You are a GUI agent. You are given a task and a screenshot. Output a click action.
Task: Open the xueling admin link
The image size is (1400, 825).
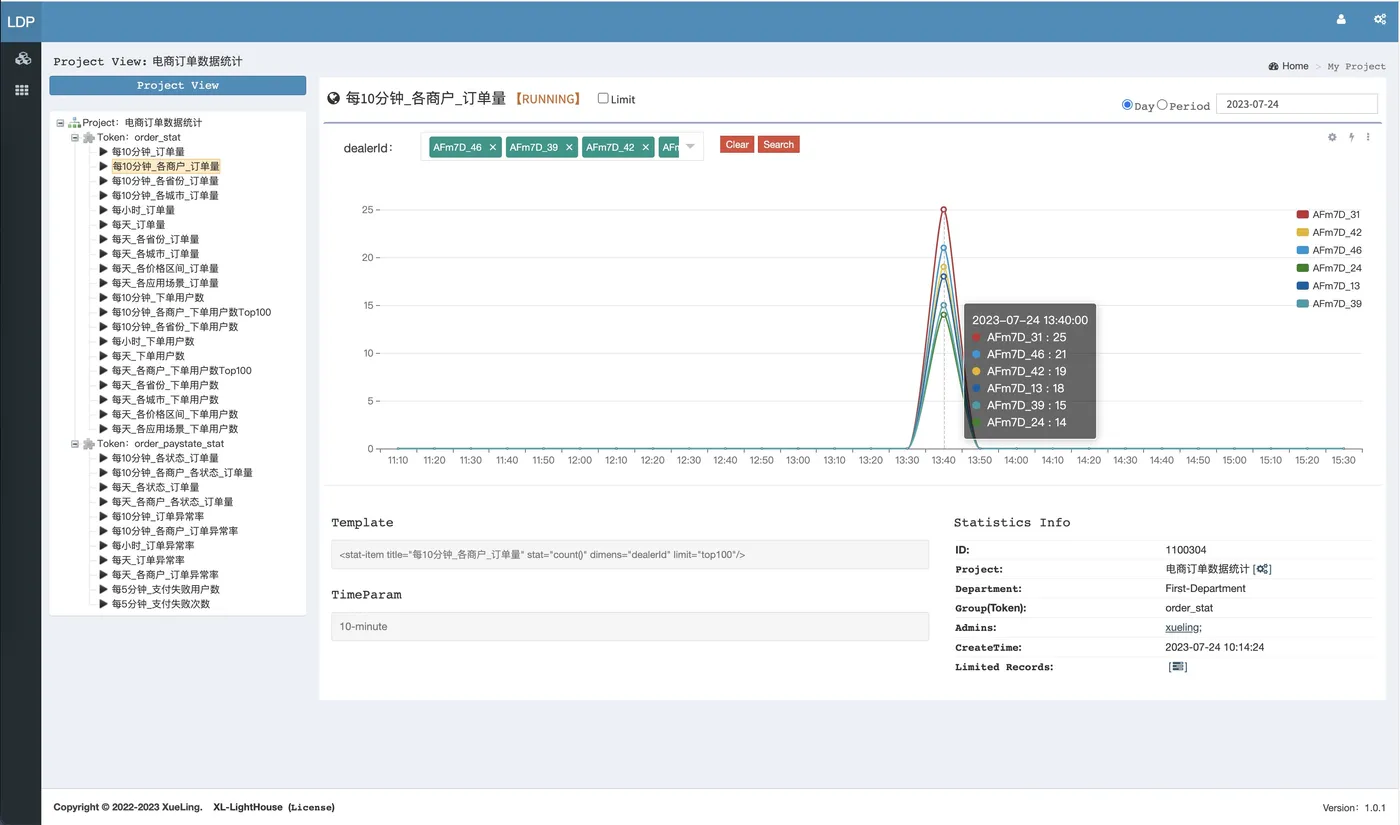click(x=1182, y=628)
